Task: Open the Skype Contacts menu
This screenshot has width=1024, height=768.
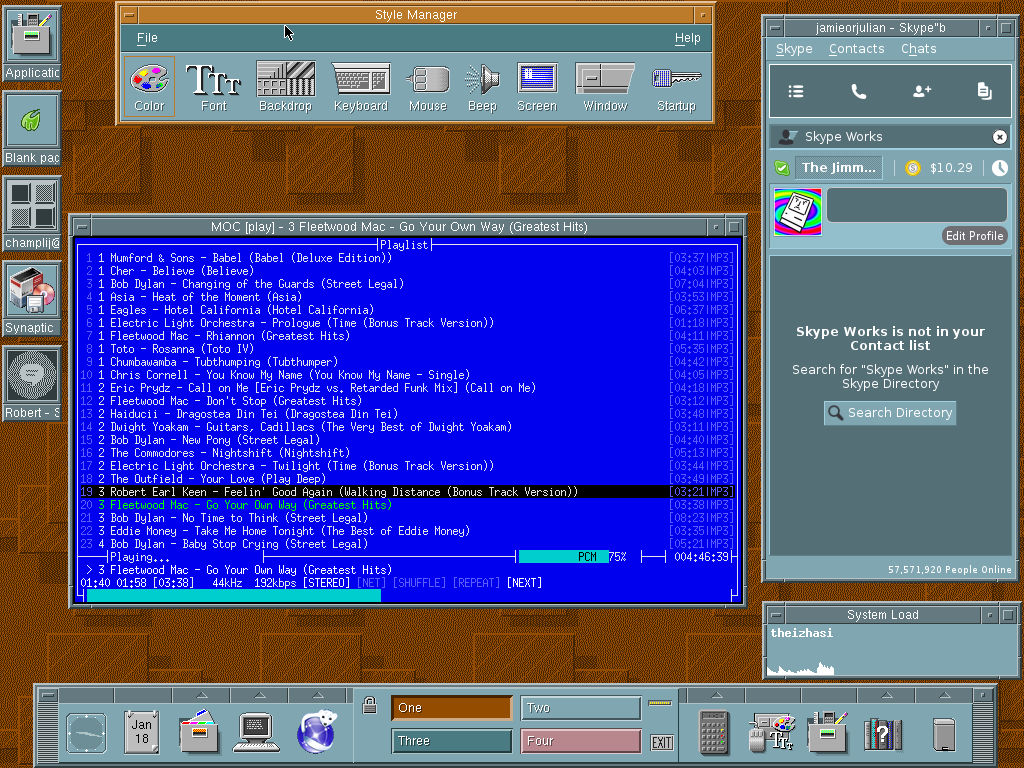Action: pos(856,48)
